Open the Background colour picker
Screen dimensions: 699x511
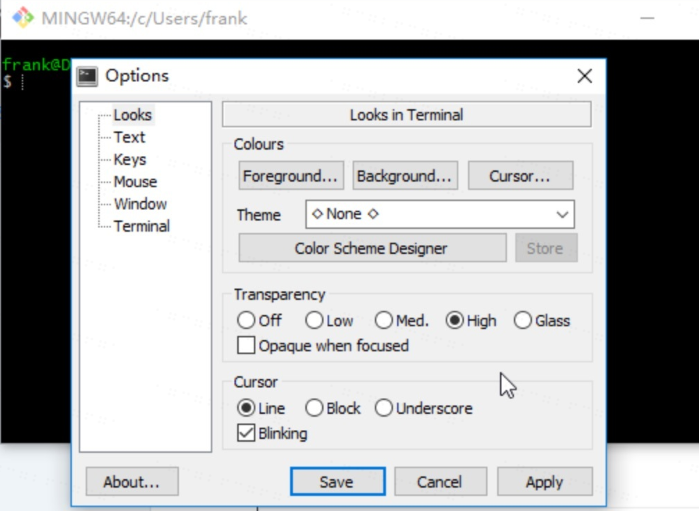pyautogui.click(x=405, y=176)
